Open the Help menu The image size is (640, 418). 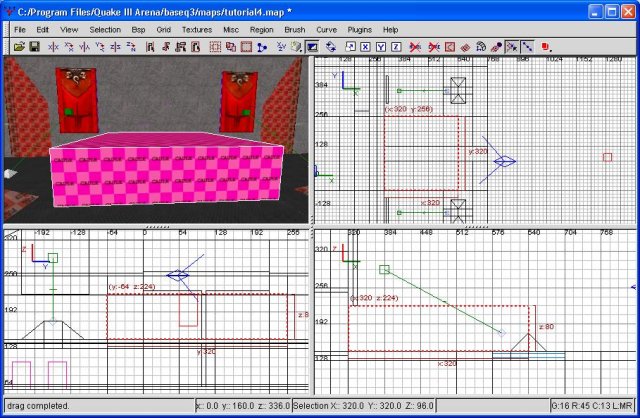[x=390, y=30]
